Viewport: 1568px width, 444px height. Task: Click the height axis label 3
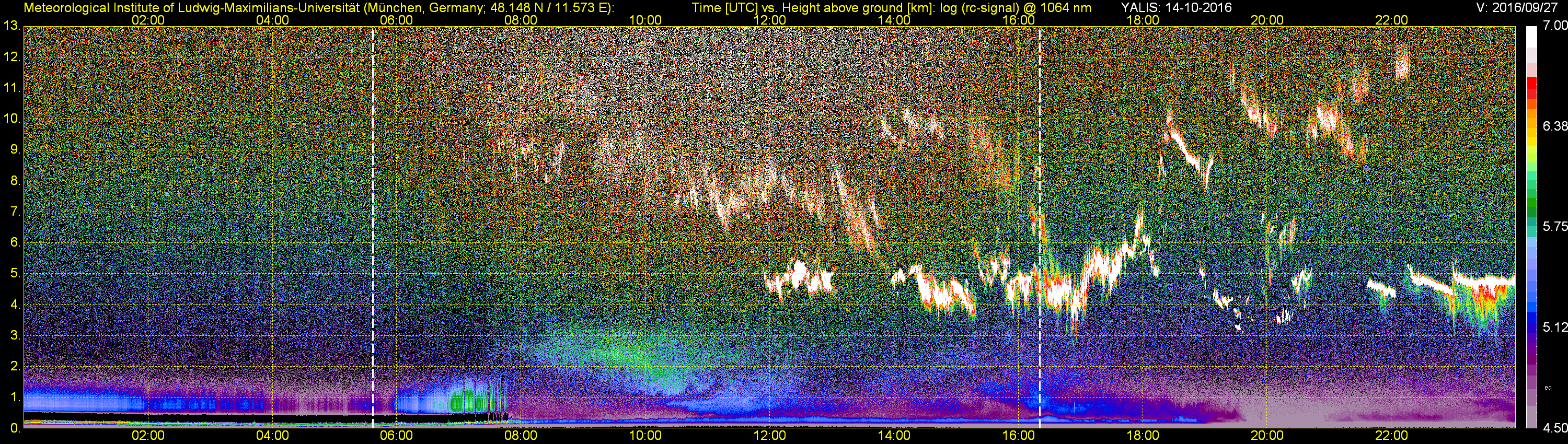pos(15,336)
